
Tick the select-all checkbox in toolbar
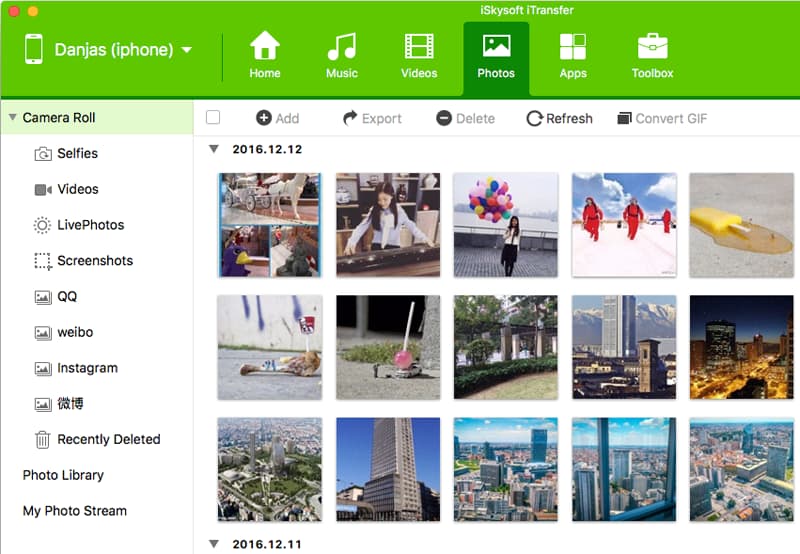213,118
